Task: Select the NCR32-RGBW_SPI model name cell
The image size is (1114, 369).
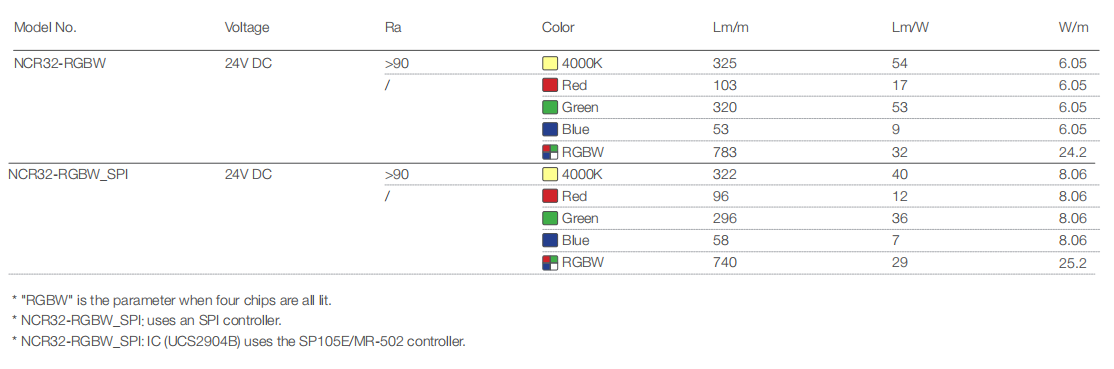Action: [x=68, y=174]
